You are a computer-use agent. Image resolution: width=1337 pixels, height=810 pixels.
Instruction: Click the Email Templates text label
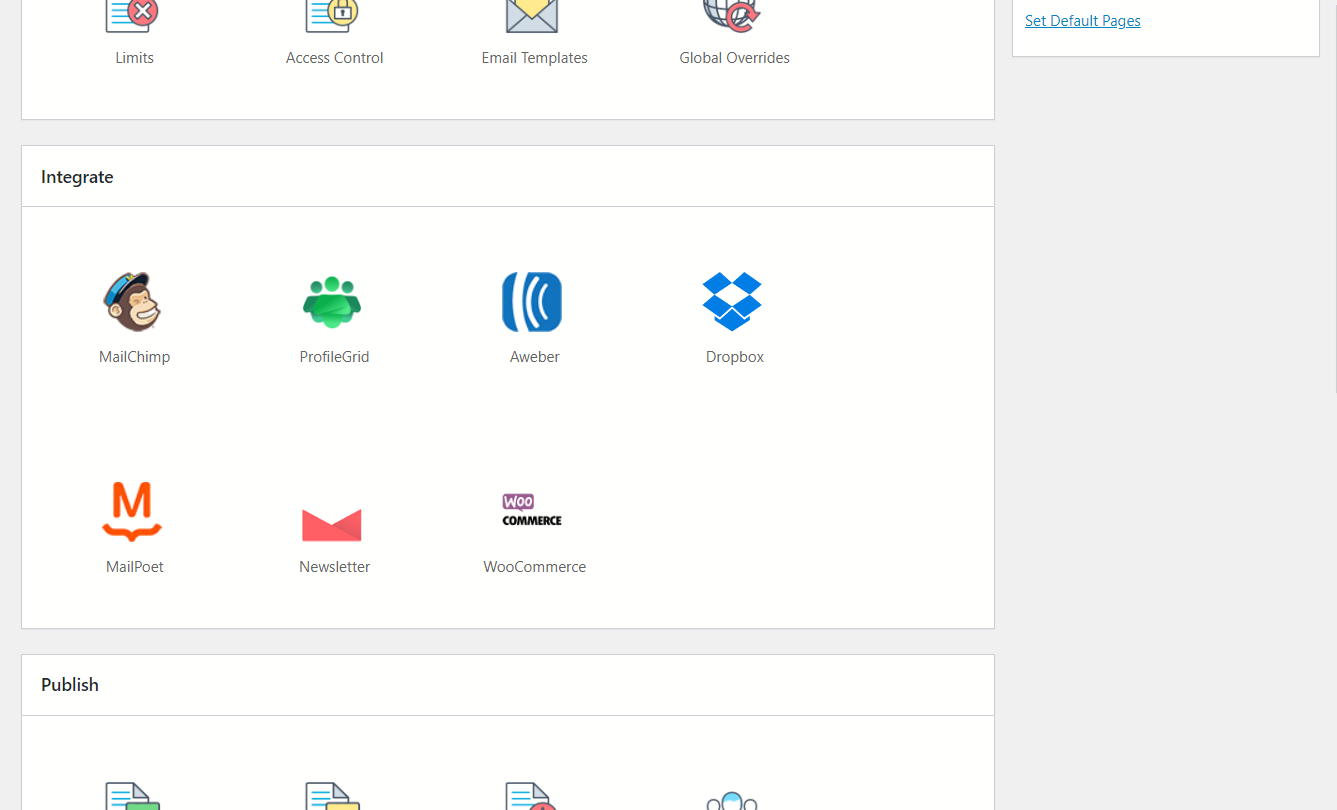[534, 58]
